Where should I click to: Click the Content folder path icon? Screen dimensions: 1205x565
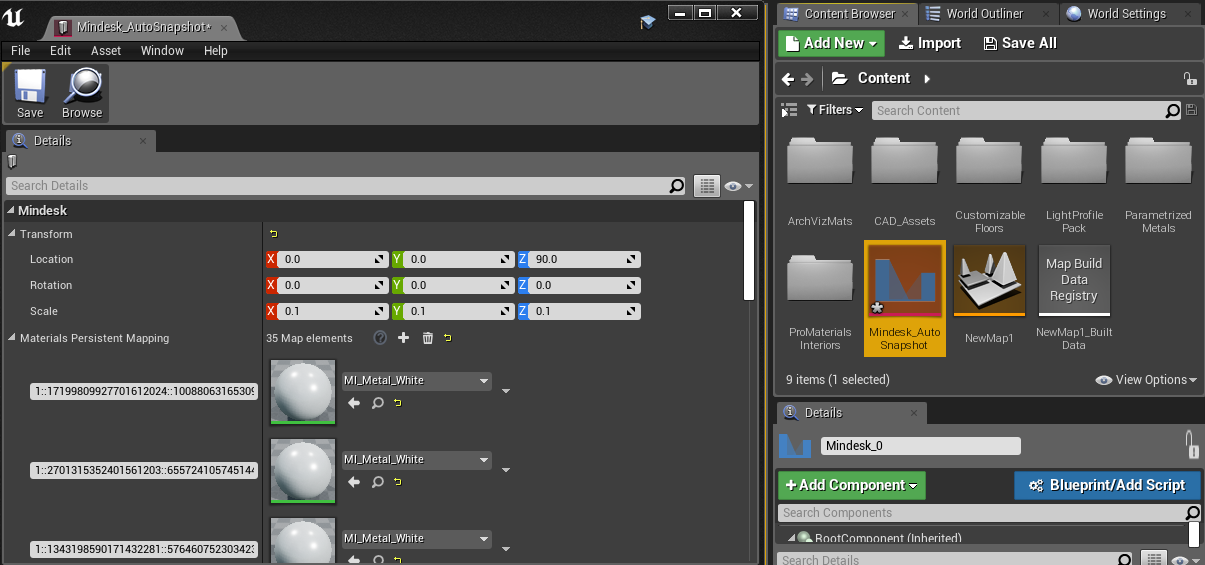839,78
